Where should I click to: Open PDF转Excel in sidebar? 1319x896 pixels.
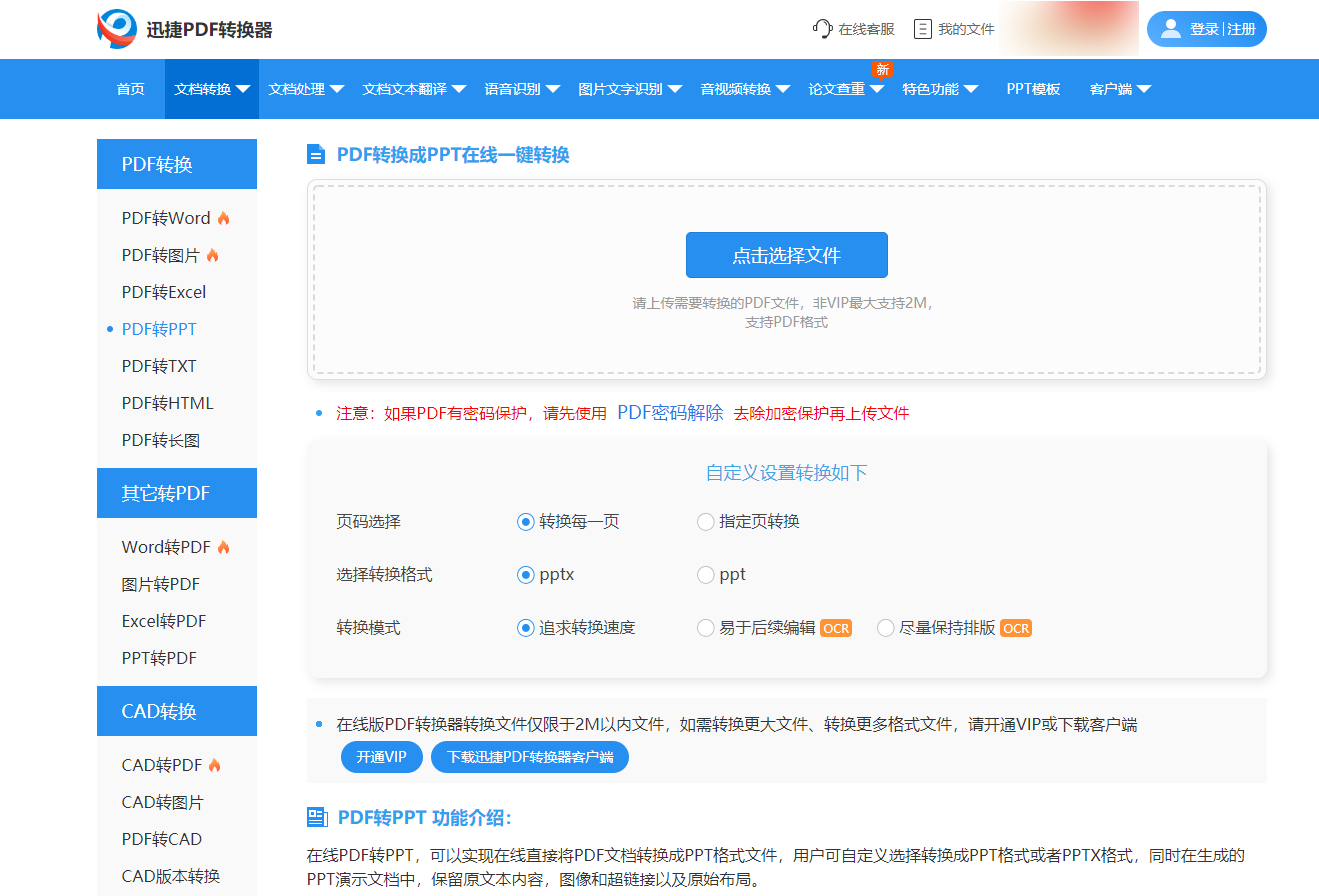pos(164,292)
